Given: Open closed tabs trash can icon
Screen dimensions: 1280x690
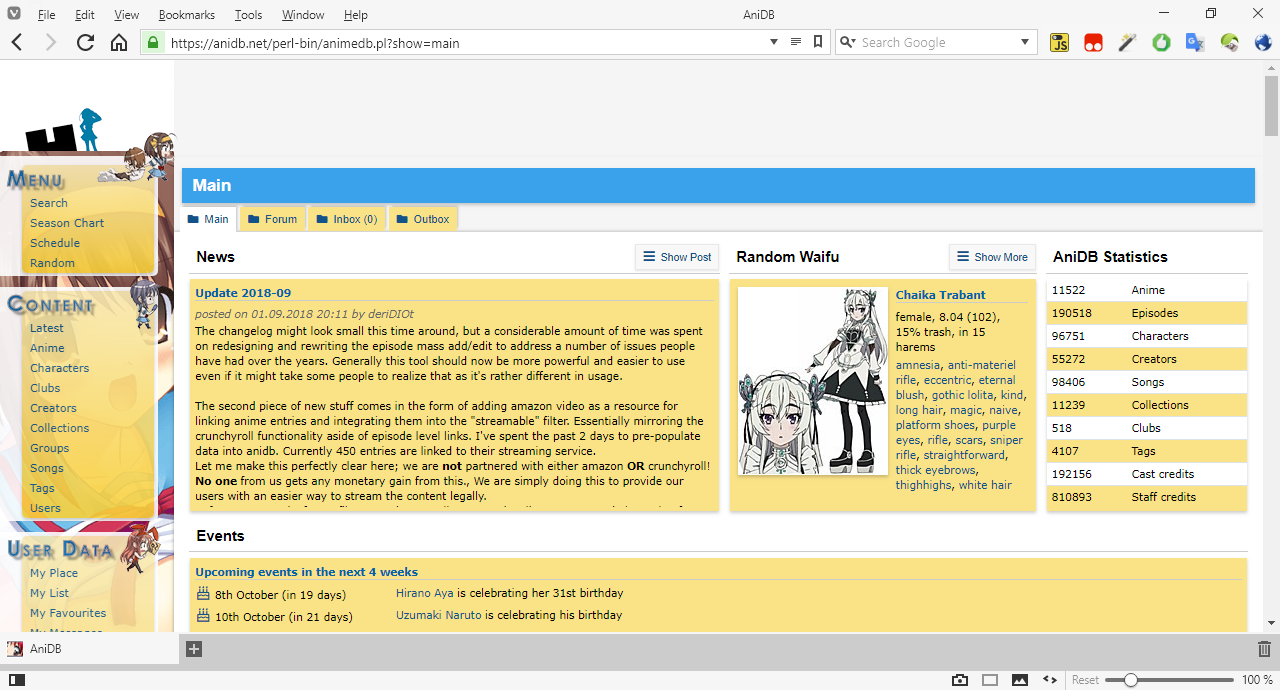Looking at the screenshot, I should pos(1264,649).
